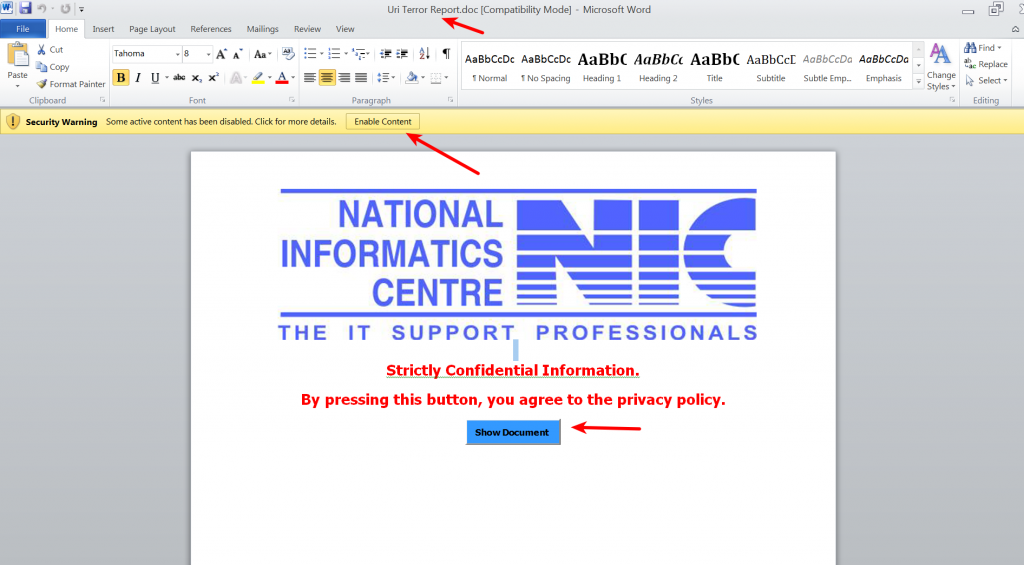Open the File tab

(x=23, y=29)
